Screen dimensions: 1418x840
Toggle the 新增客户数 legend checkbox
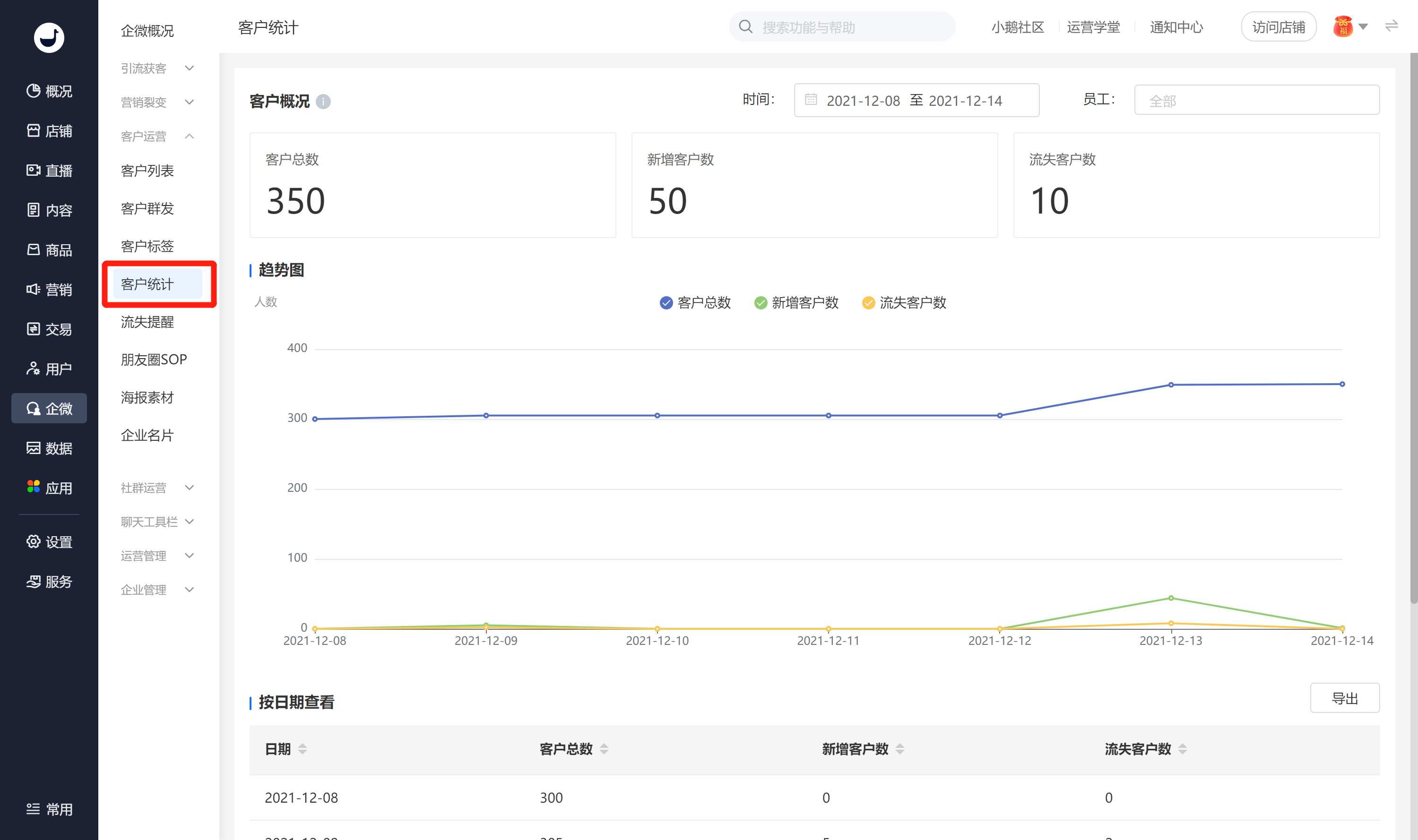click(x=761, y=303)
